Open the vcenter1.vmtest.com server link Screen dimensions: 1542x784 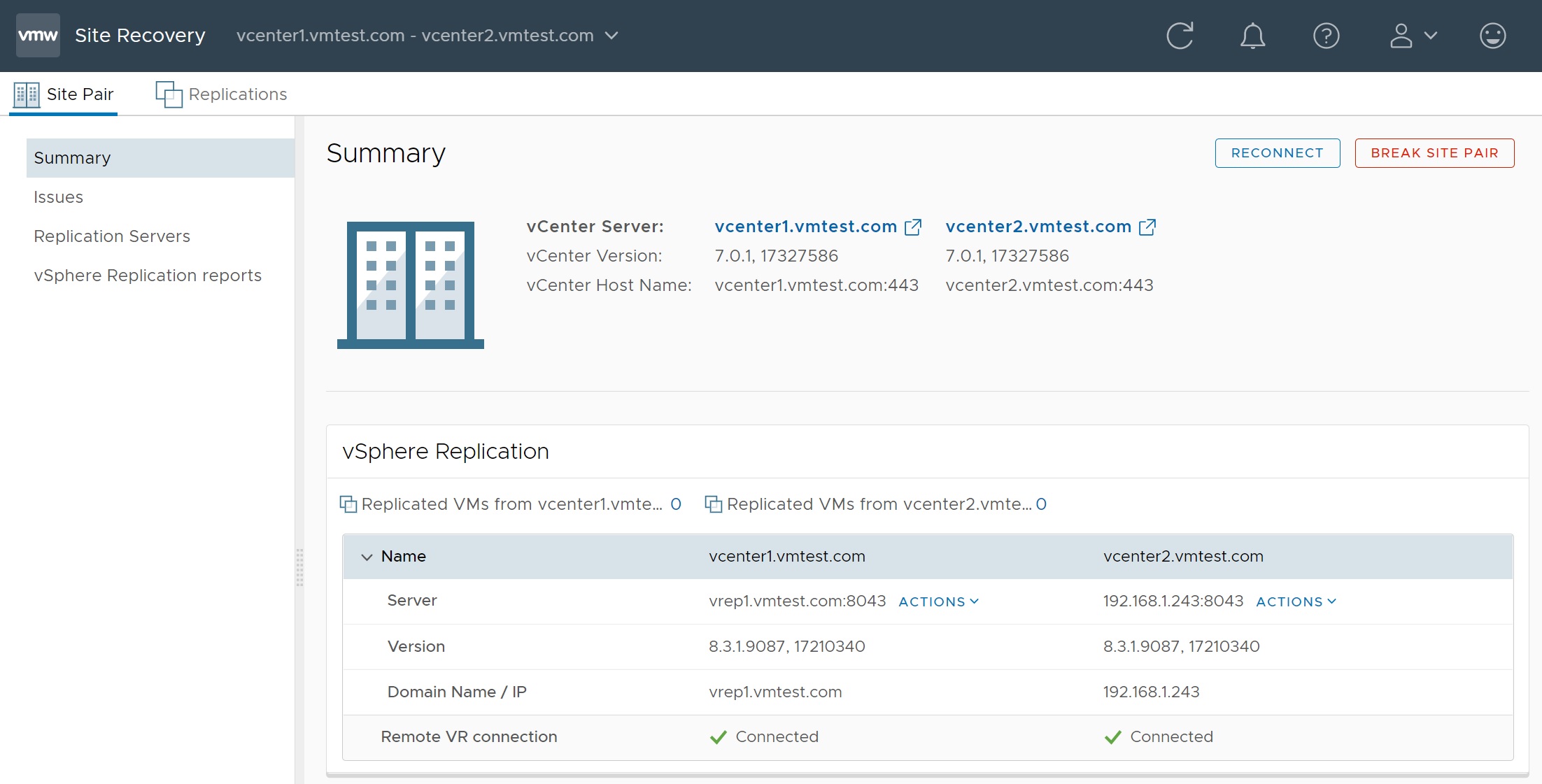[805, 227]
